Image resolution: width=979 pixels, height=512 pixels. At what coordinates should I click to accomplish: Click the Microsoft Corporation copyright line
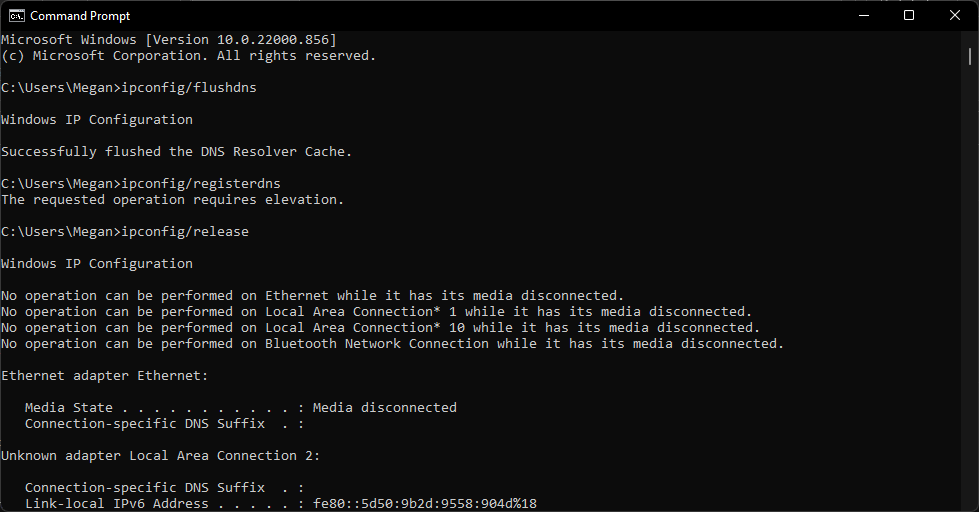click(x=188, y=56)
